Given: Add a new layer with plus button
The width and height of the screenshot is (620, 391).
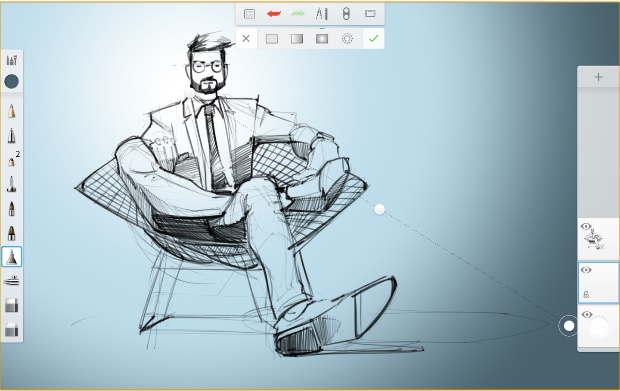Looking at the screenshot, I should pyautogui.click(x=598, y=77).
